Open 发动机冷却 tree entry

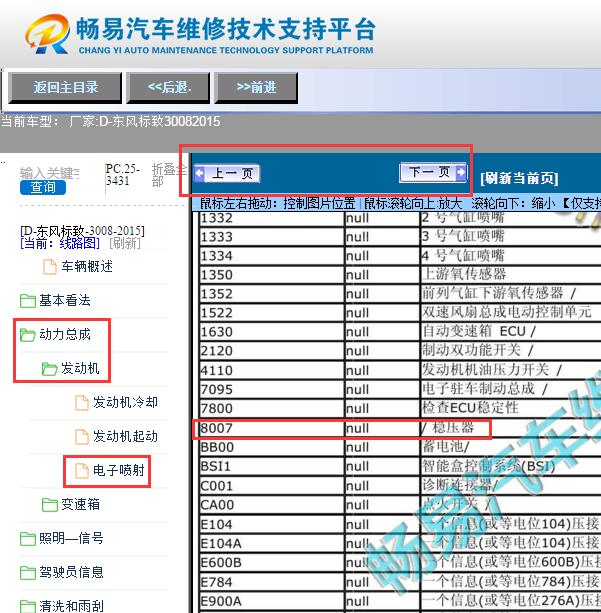125,403
